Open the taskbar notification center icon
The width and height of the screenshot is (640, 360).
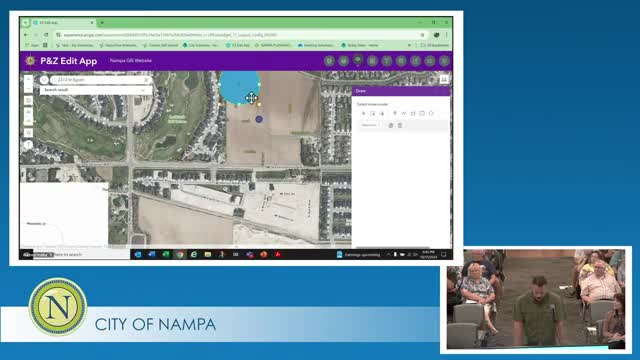[x=444, y=254]
